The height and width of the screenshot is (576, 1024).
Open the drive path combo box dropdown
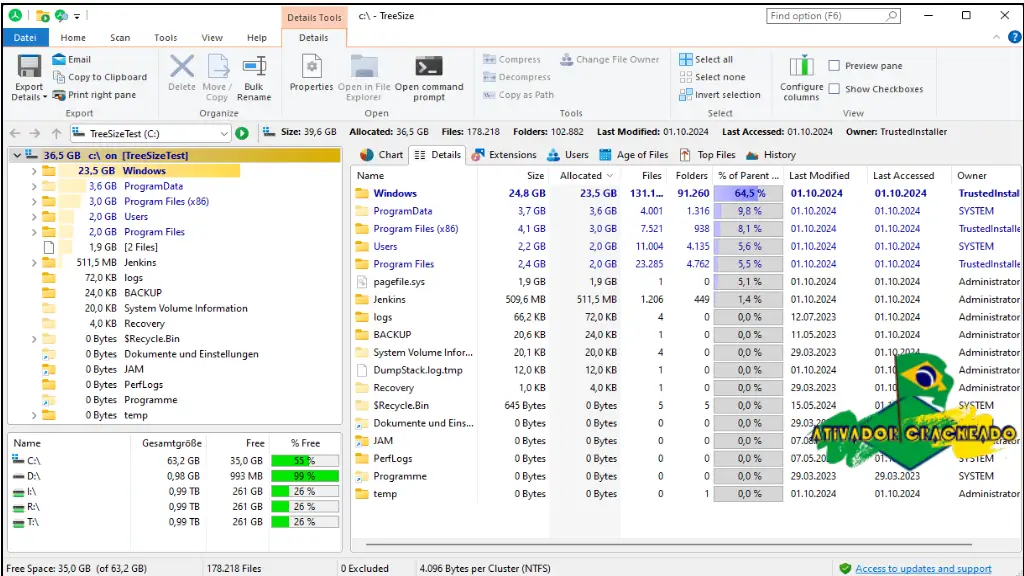pyautogui.click(x=223, y=133)
